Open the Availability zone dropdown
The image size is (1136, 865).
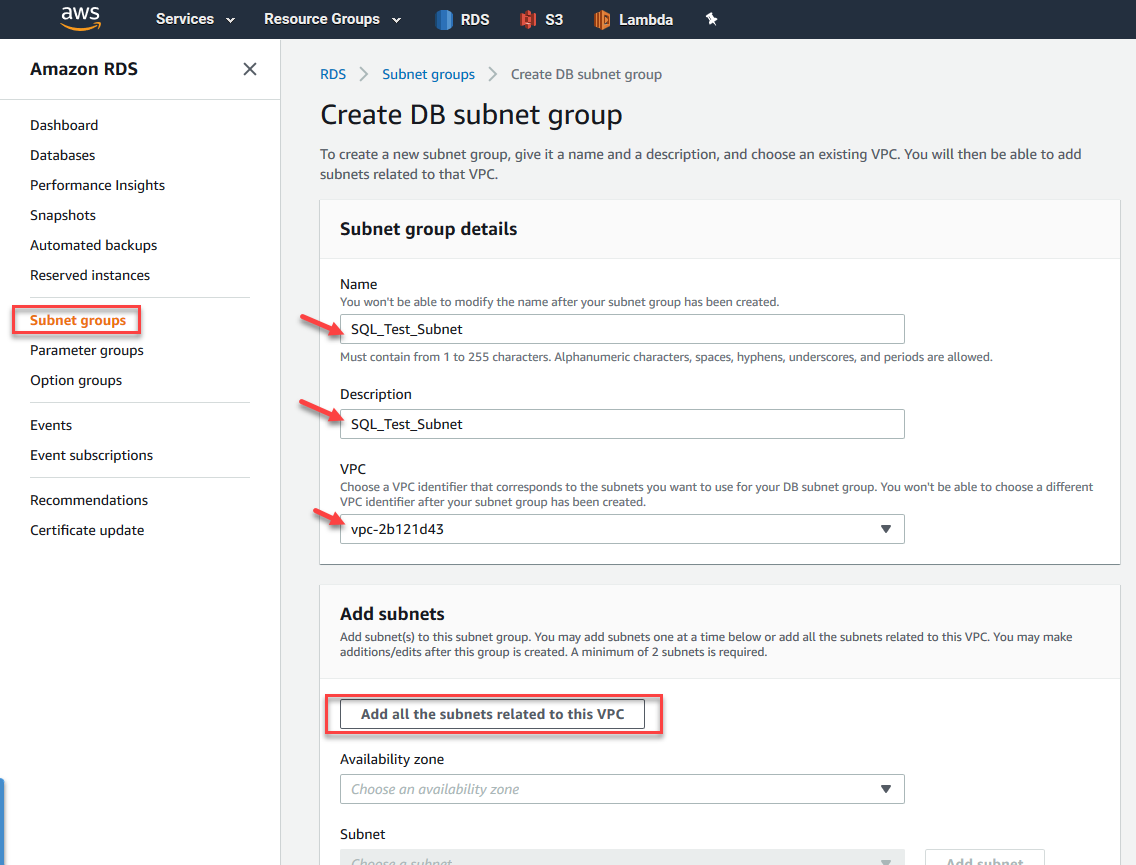pyautogui.click(x=622, y=789)
